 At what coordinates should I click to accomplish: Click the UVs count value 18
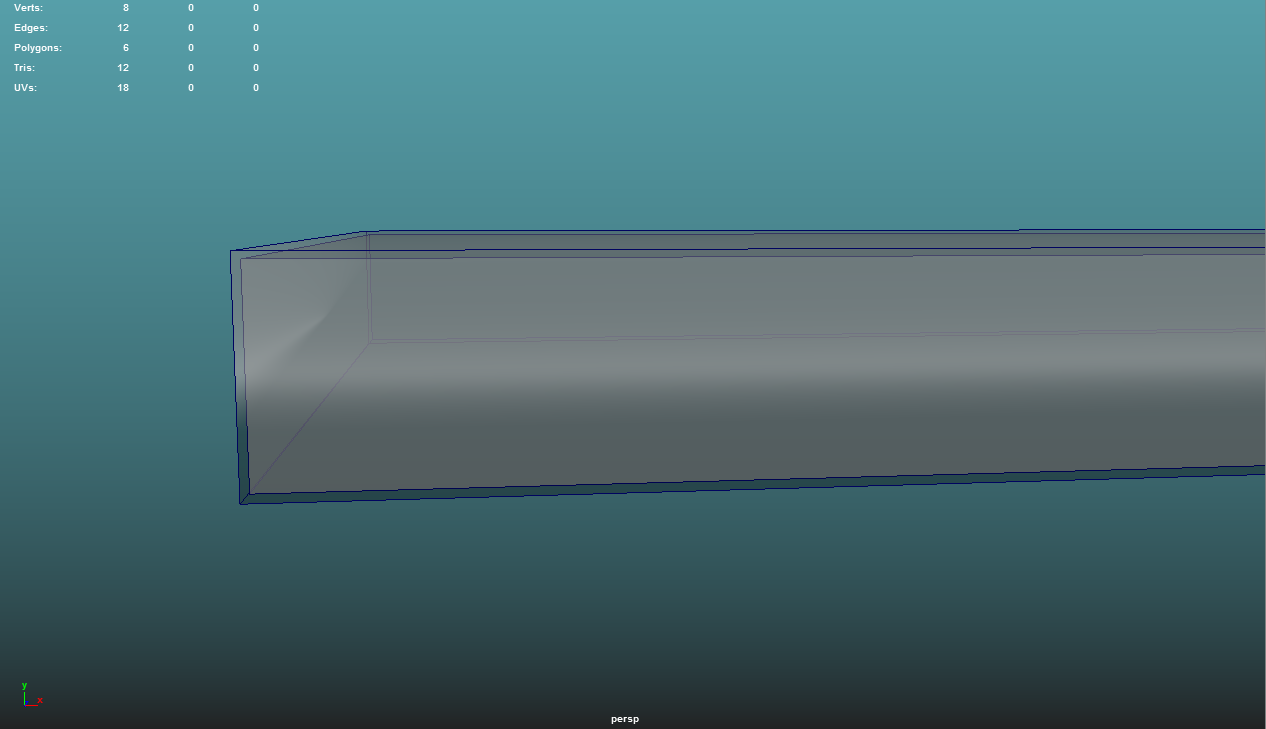point(123,88)
